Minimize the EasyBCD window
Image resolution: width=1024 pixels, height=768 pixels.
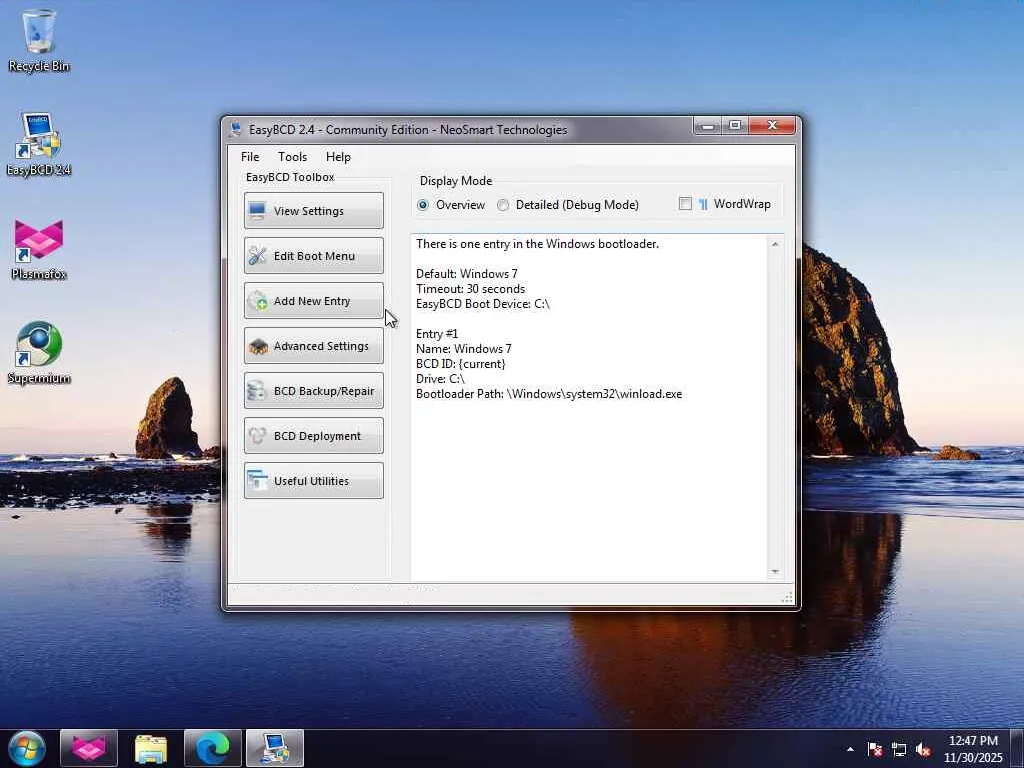(x=707, y=125)
